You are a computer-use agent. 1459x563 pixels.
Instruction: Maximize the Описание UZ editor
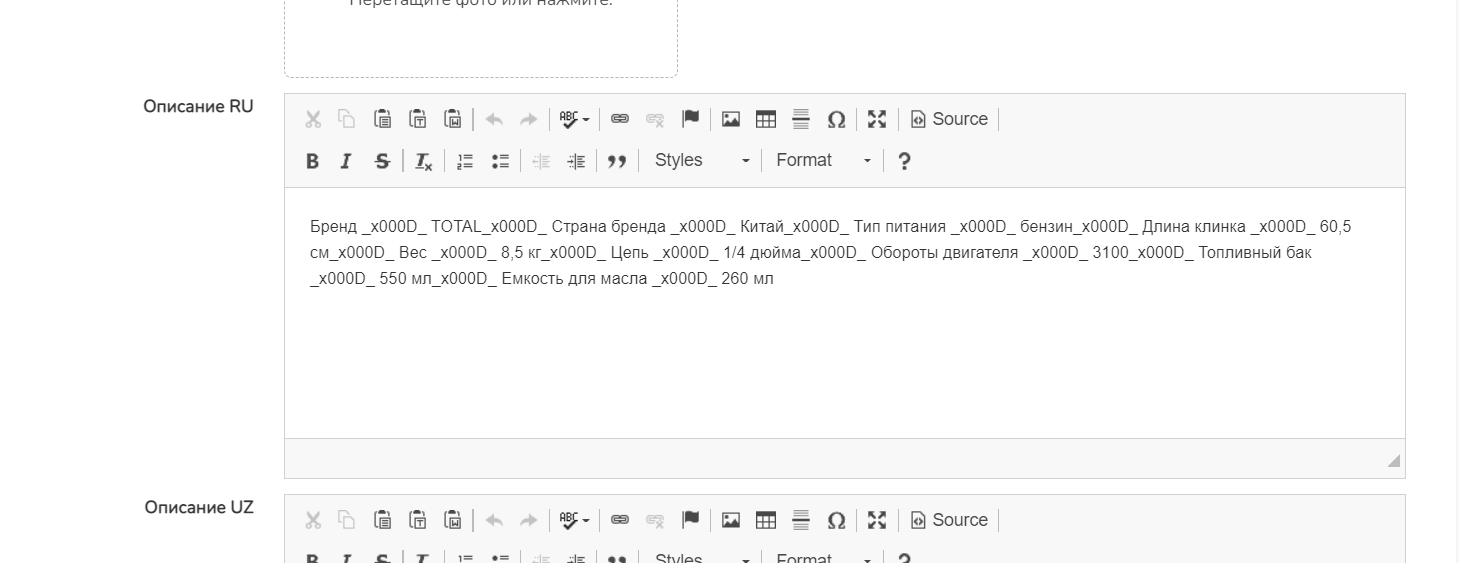877,521
